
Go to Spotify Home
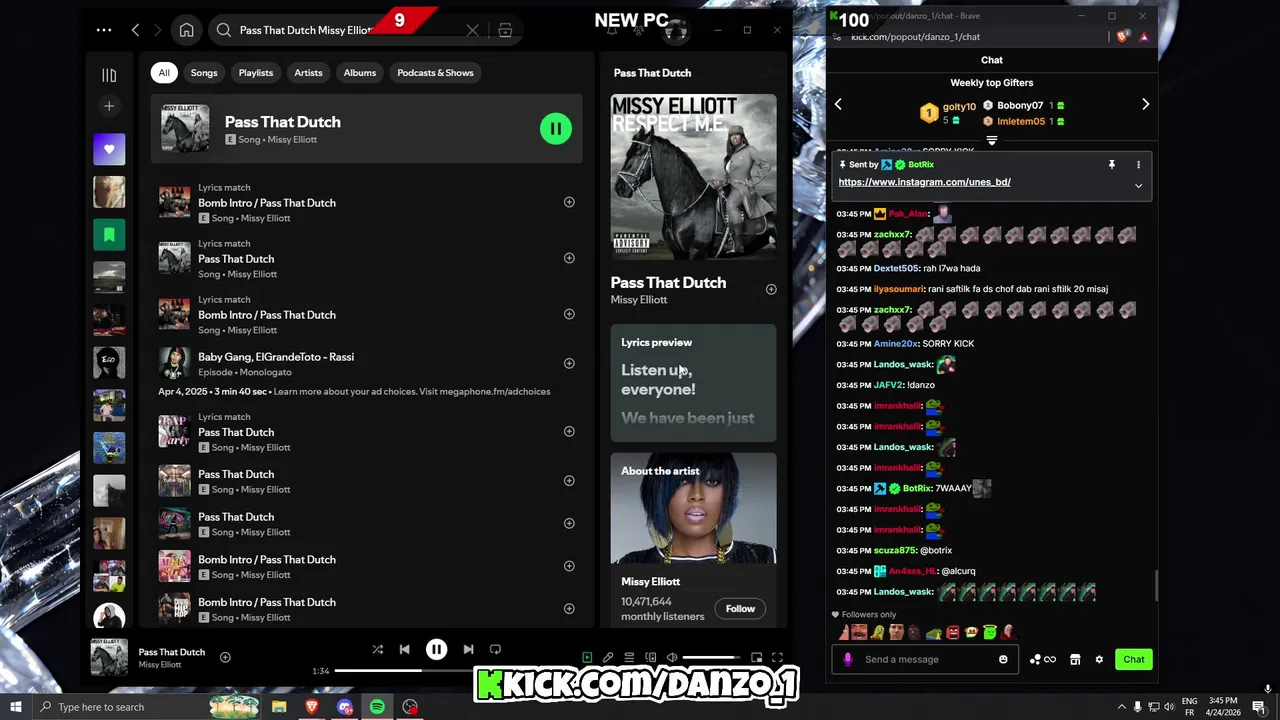coord(186,30)
